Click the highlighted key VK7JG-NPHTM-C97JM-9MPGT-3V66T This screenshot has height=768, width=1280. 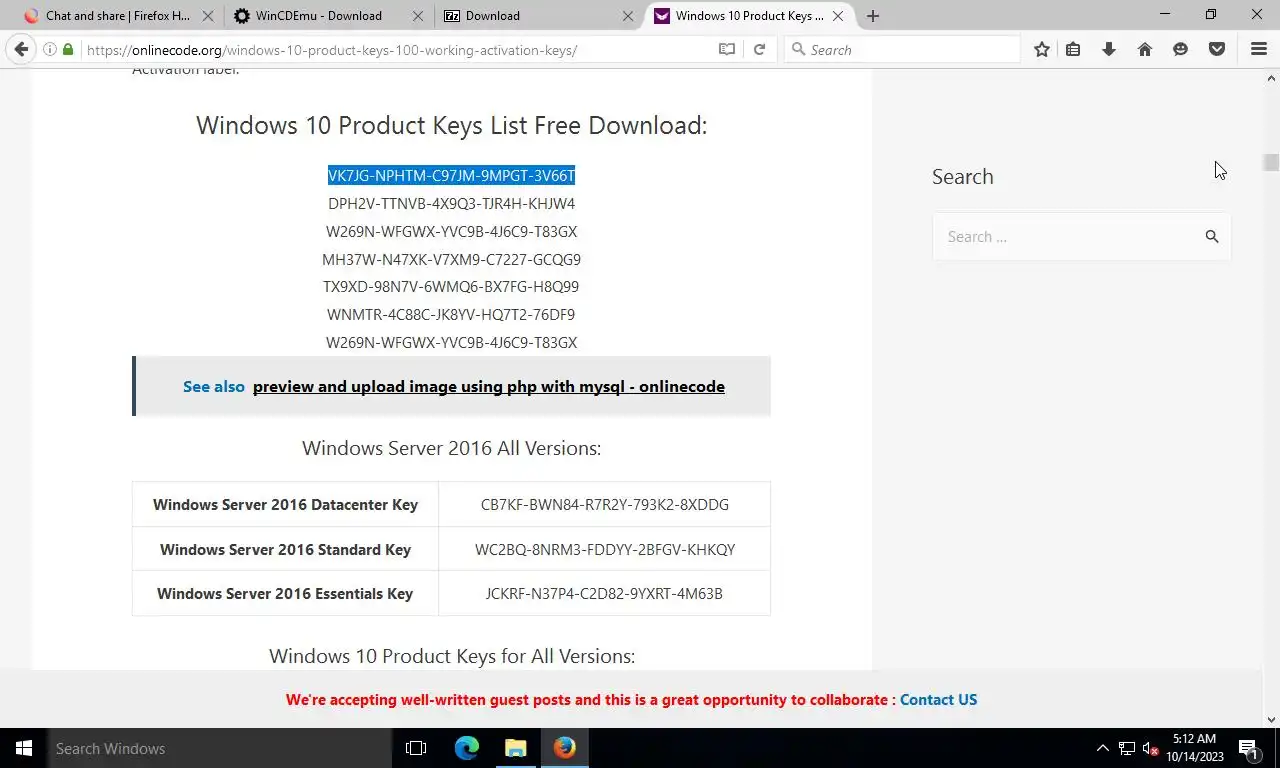tap(451, 176)
